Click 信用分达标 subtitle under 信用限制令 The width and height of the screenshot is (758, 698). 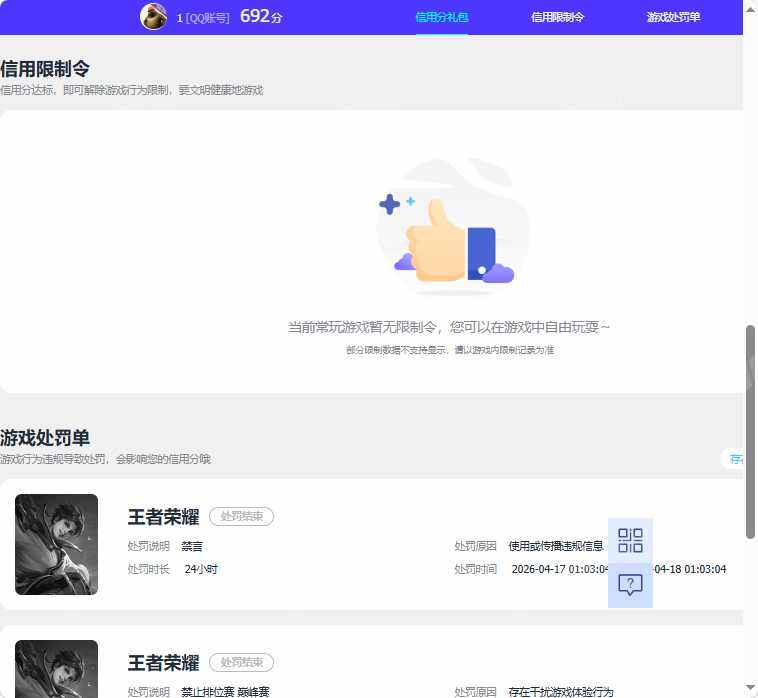point(131,90)
